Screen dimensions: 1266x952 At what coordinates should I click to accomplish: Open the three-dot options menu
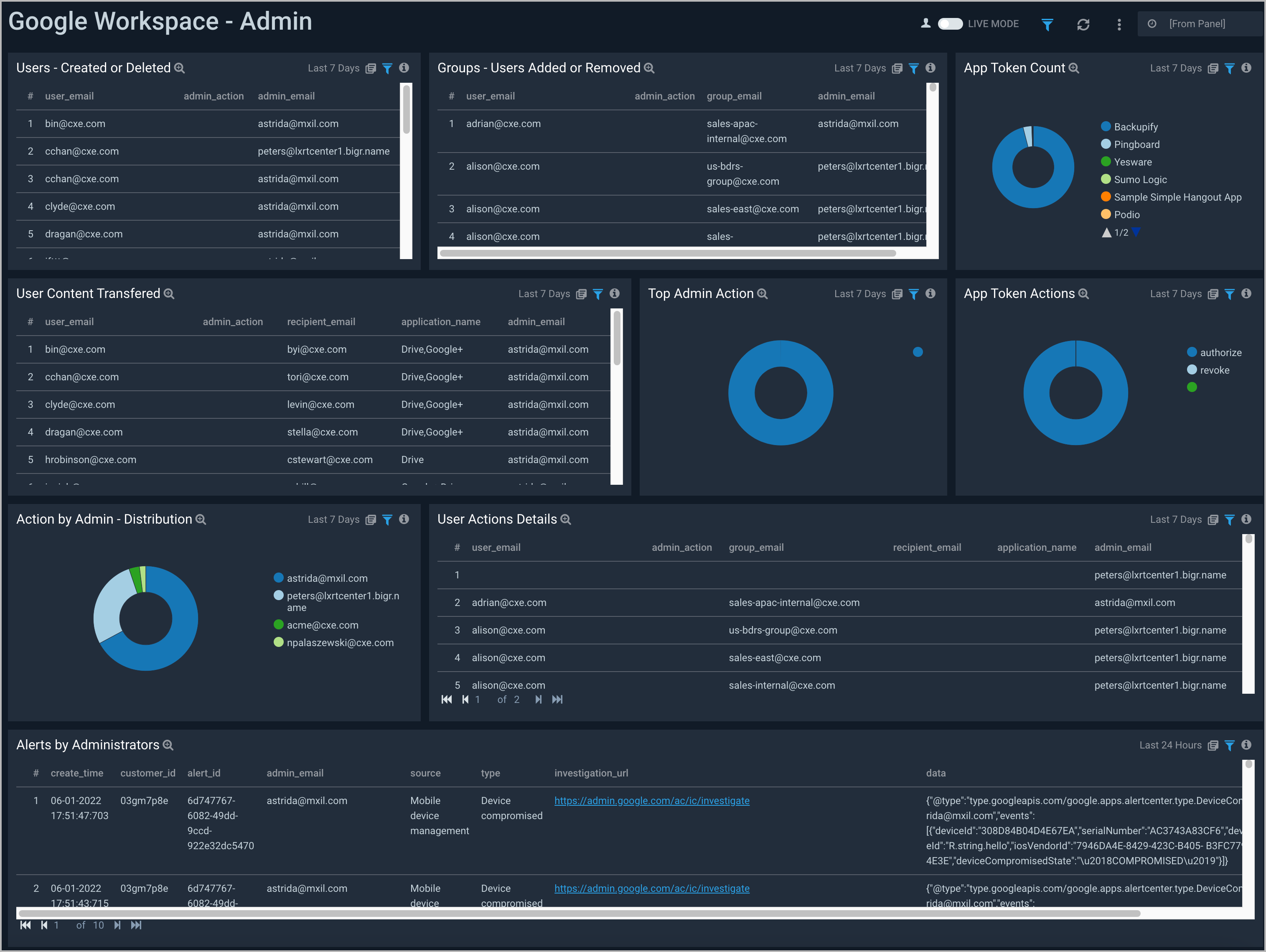point(1119,24)
